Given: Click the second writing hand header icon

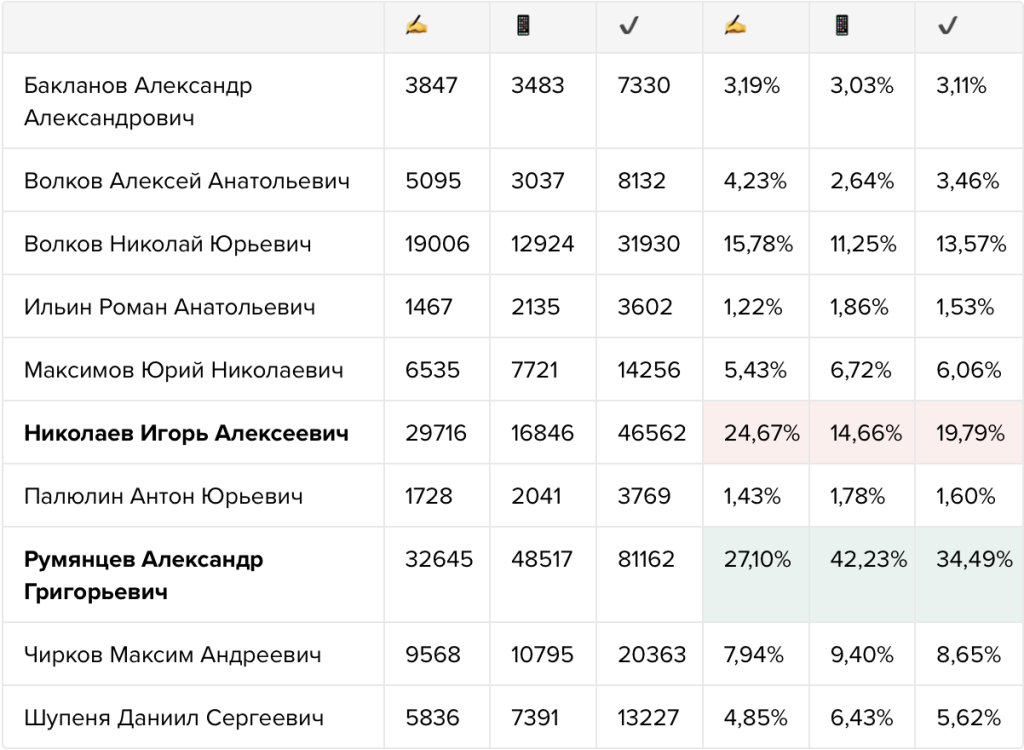Looking at the screenshot, I should 735,26.
